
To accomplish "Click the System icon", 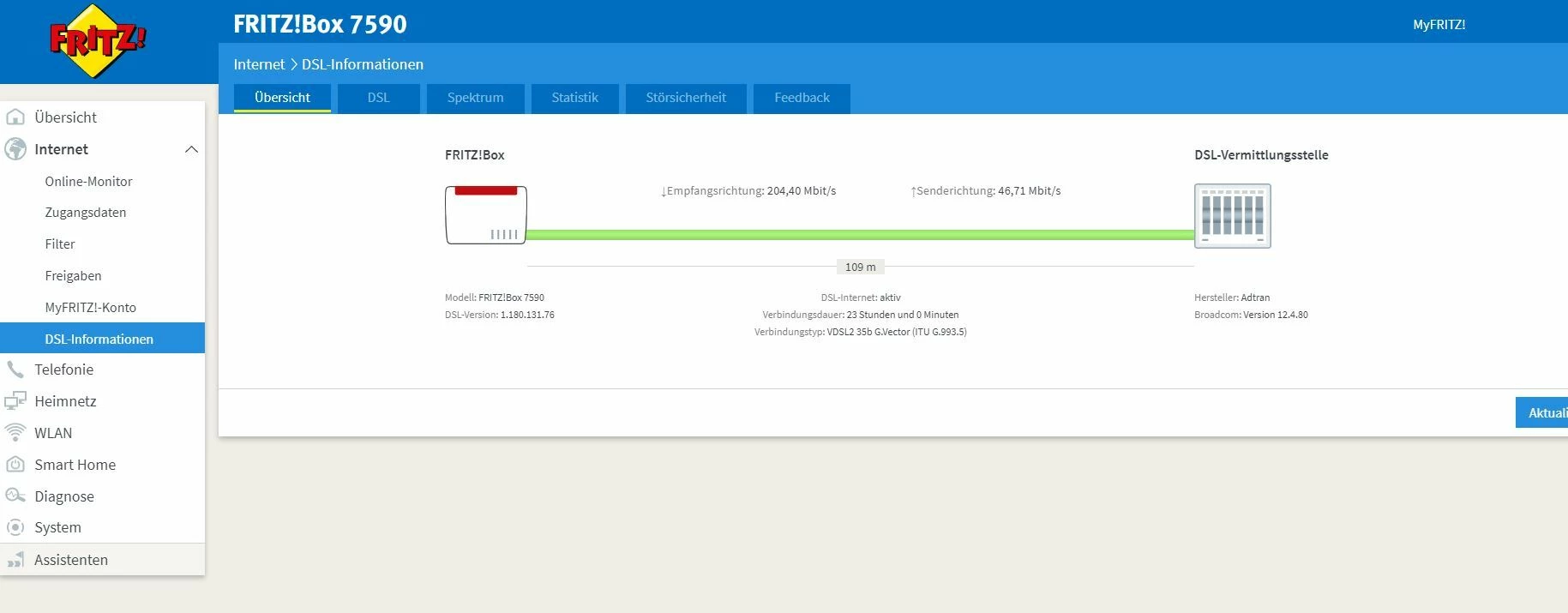I will [15, 527].
